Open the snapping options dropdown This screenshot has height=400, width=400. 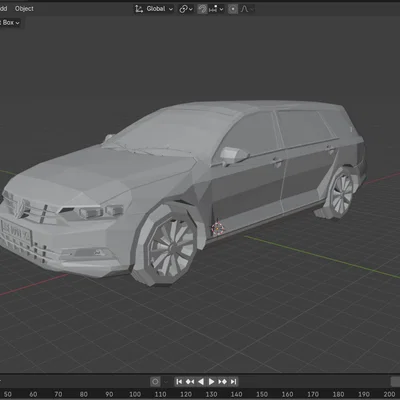[x=216, y=9]
